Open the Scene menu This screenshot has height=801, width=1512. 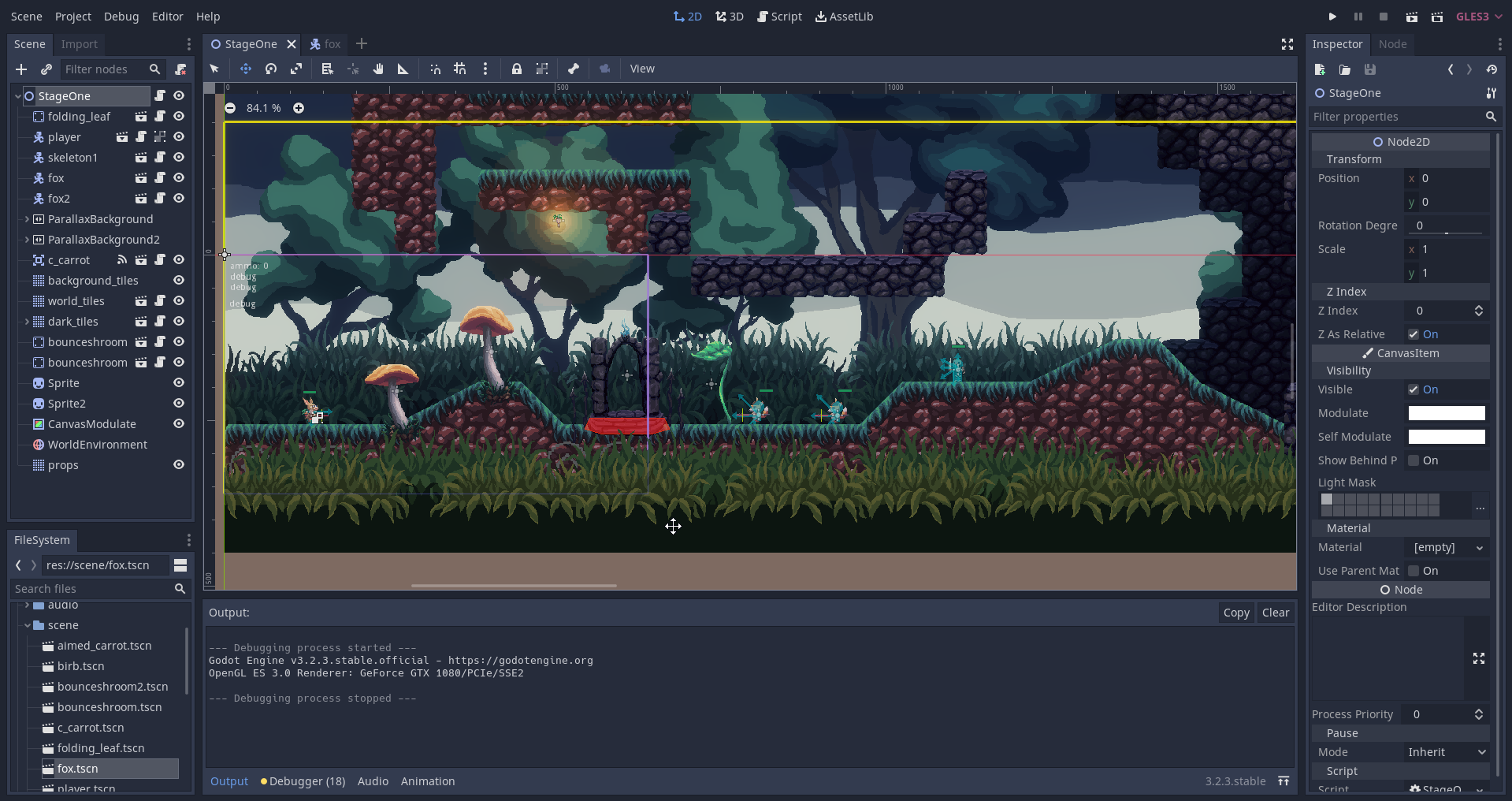click(x=27, y=17)
